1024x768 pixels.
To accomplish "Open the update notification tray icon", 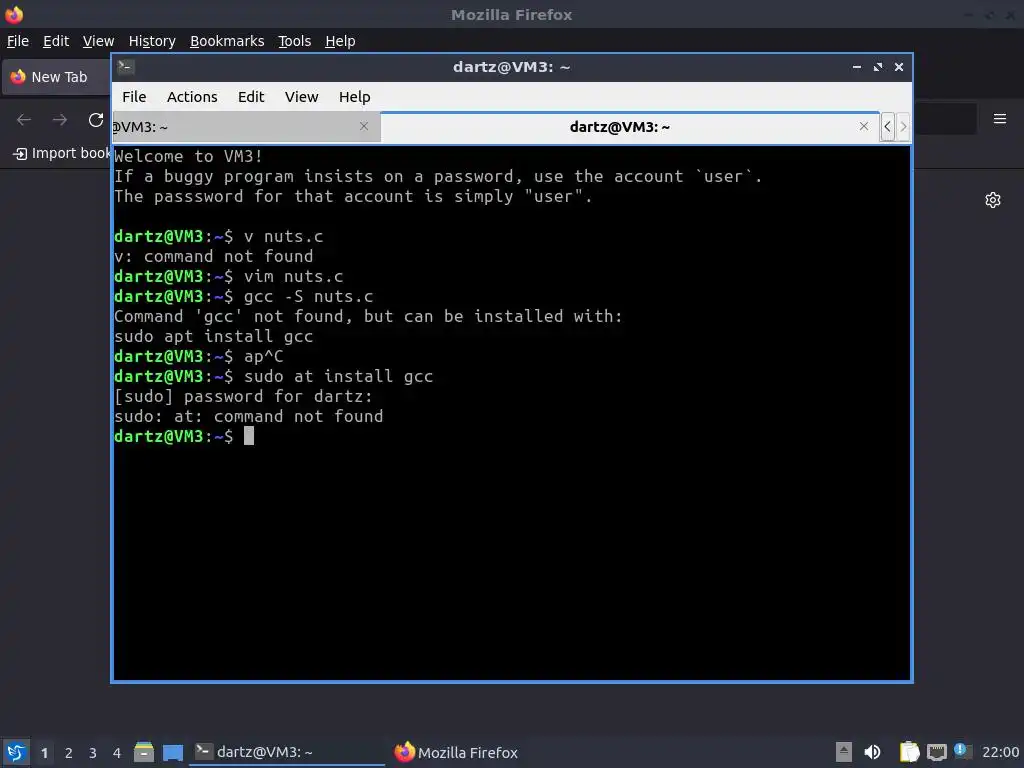I will pos(962,751).
